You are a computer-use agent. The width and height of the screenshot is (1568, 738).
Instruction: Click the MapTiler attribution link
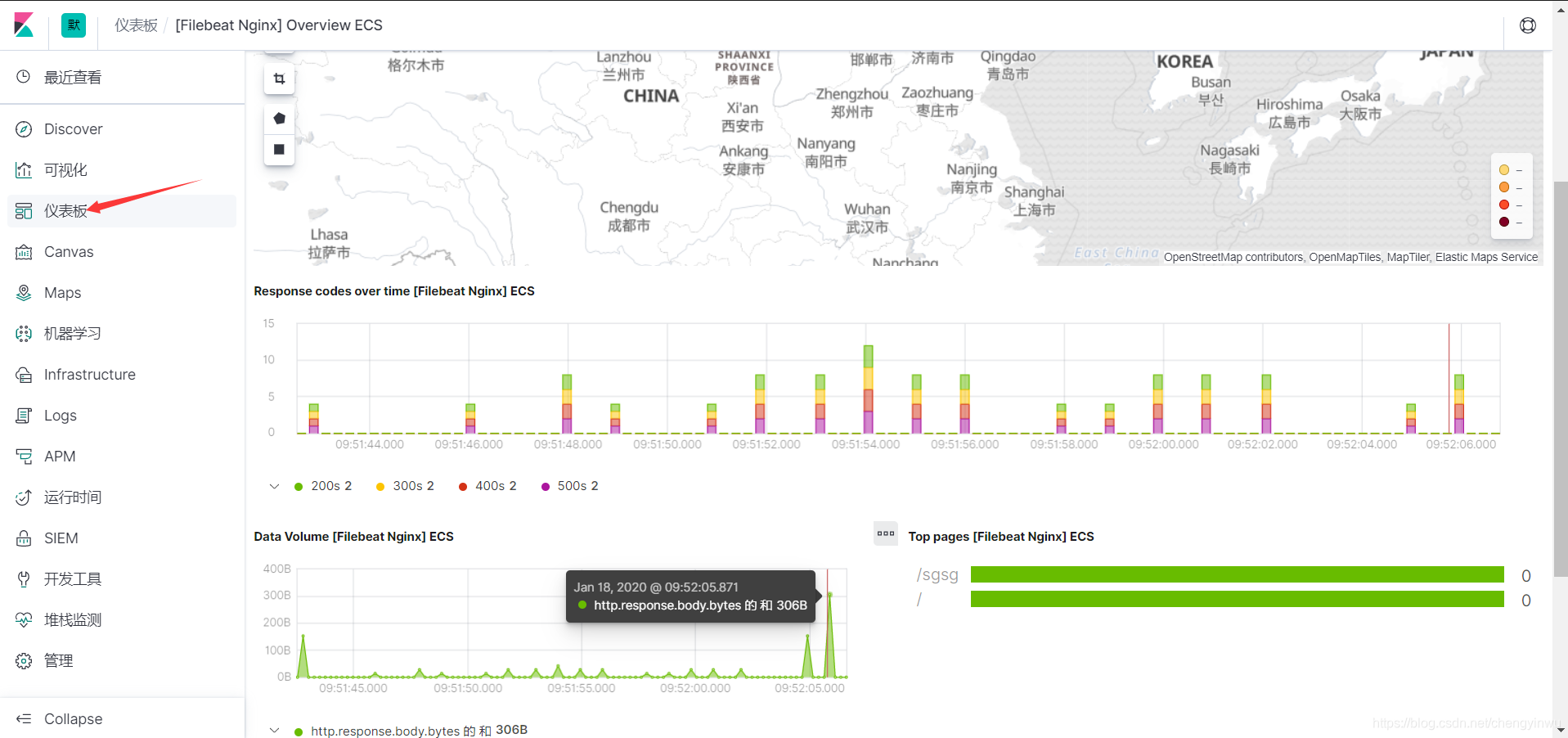[x=1408, y=257]
